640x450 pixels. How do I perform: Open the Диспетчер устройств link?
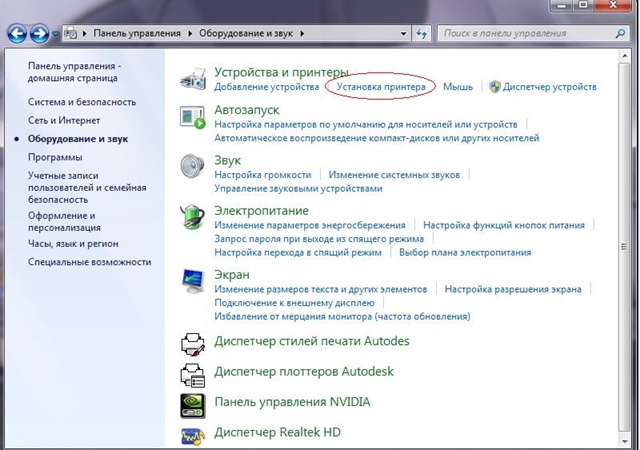550,87
